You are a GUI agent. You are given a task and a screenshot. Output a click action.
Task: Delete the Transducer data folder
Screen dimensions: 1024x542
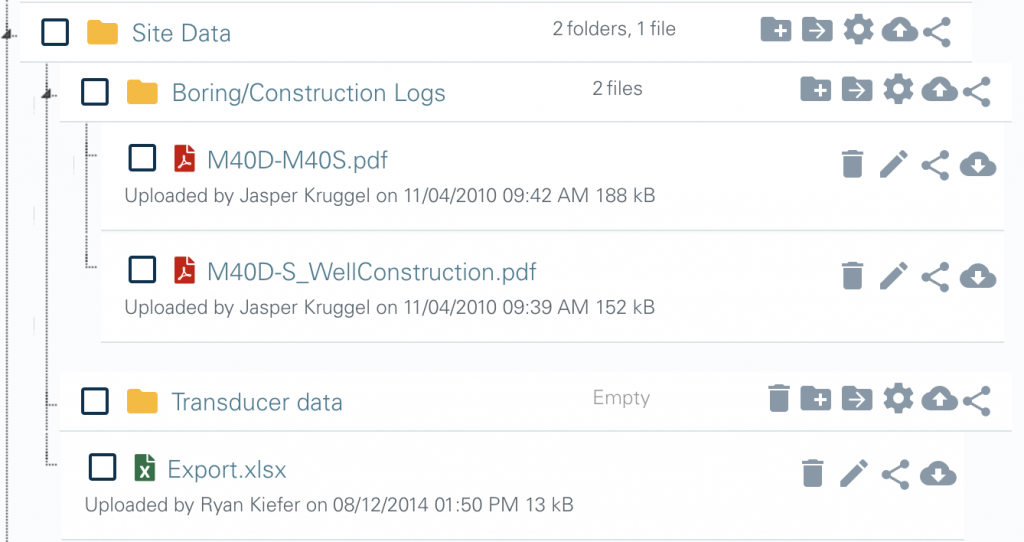point(778,398)
